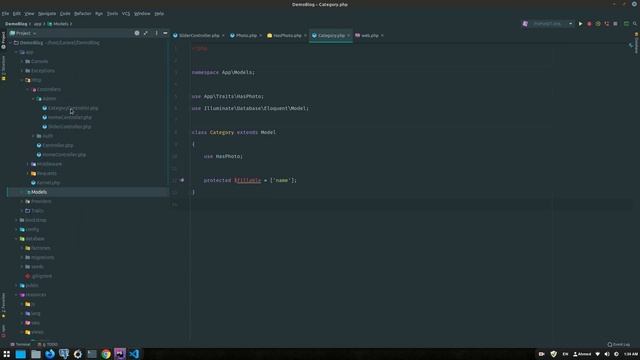The image size is (640, 360).
Task: Open the Edit menu
Action: coord(17,13)
